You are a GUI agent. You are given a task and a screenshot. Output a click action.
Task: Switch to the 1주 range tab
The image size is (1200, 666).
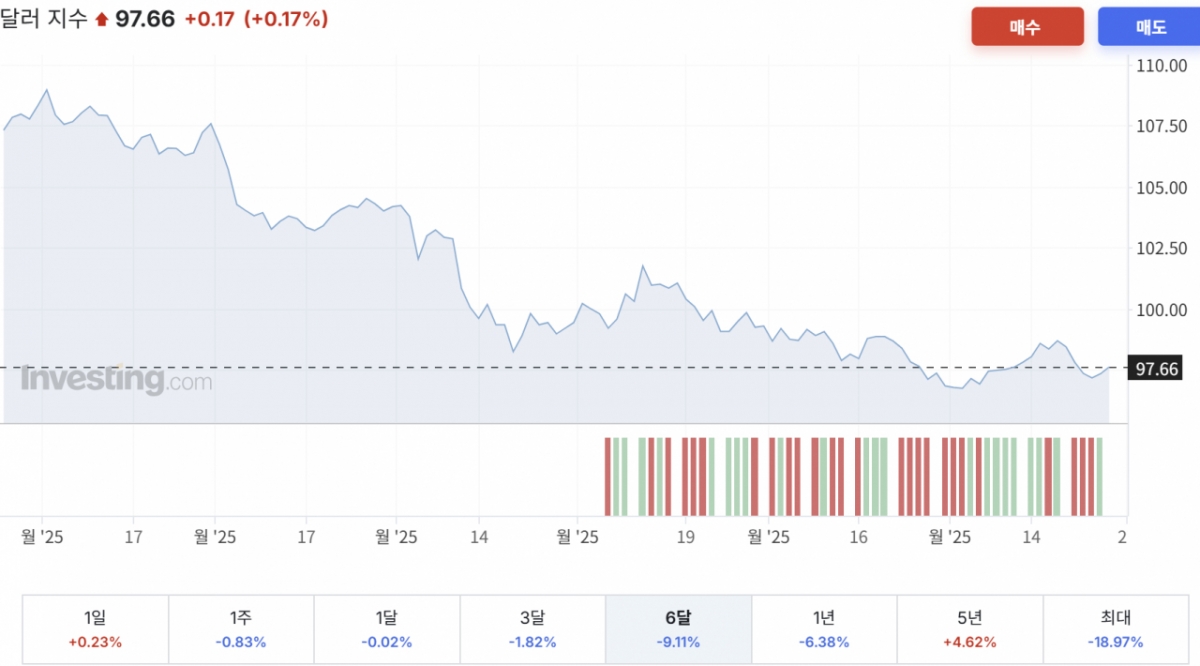(x=241, y=629)
